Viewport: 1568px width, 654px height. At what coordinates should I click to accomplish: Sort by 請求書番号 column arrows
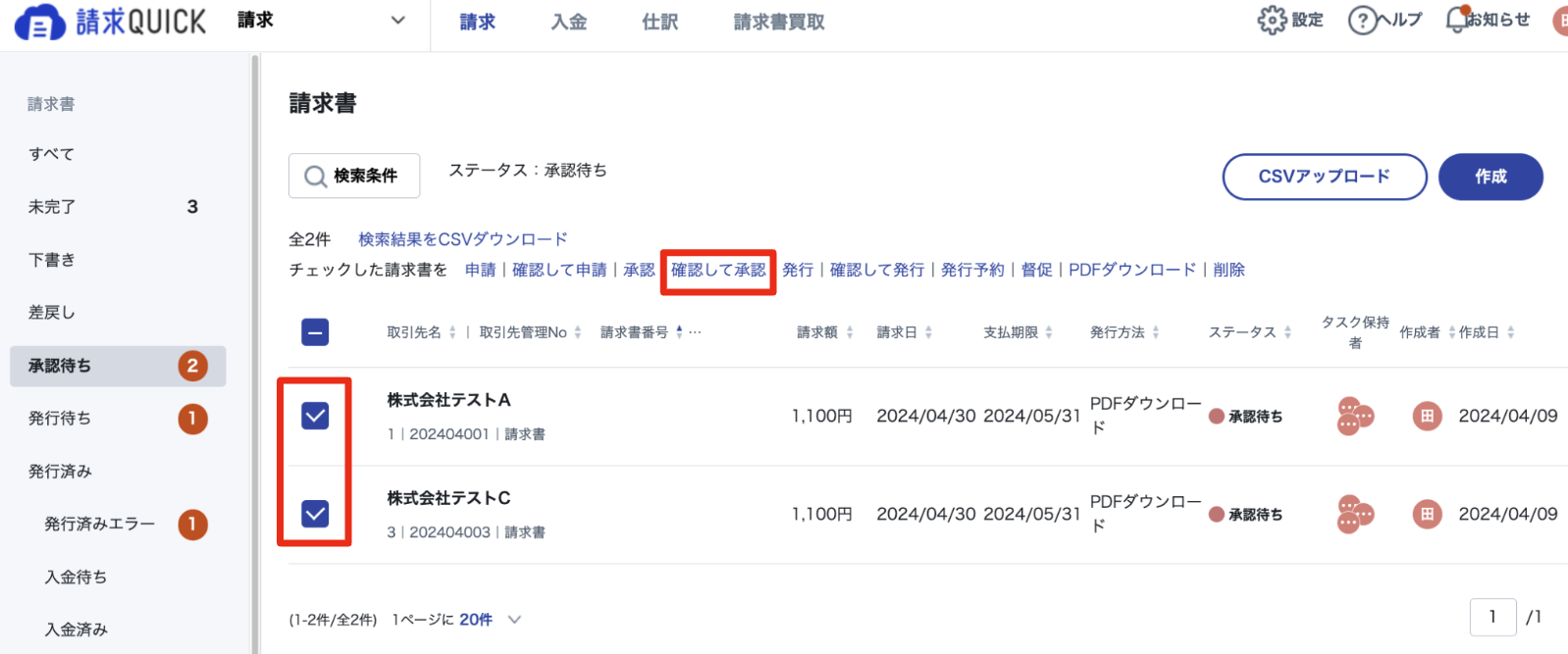click(679, 332)
